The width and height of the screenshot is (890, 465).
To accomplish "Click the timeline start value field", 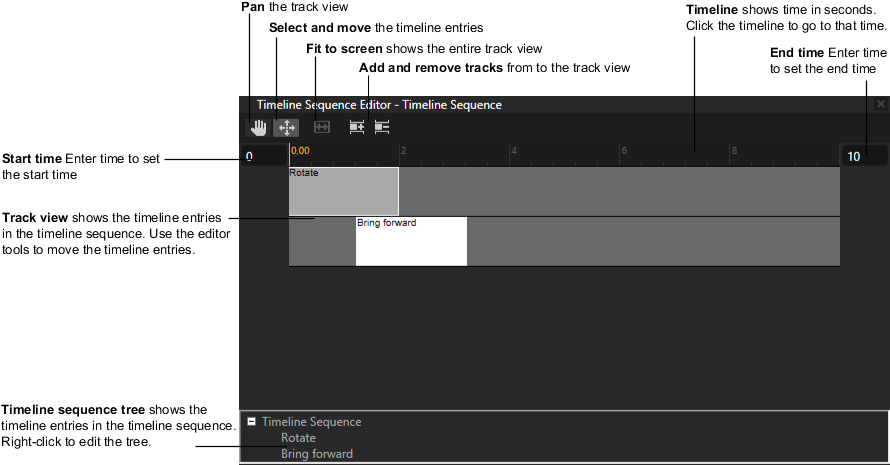I will tap(262, 156).
